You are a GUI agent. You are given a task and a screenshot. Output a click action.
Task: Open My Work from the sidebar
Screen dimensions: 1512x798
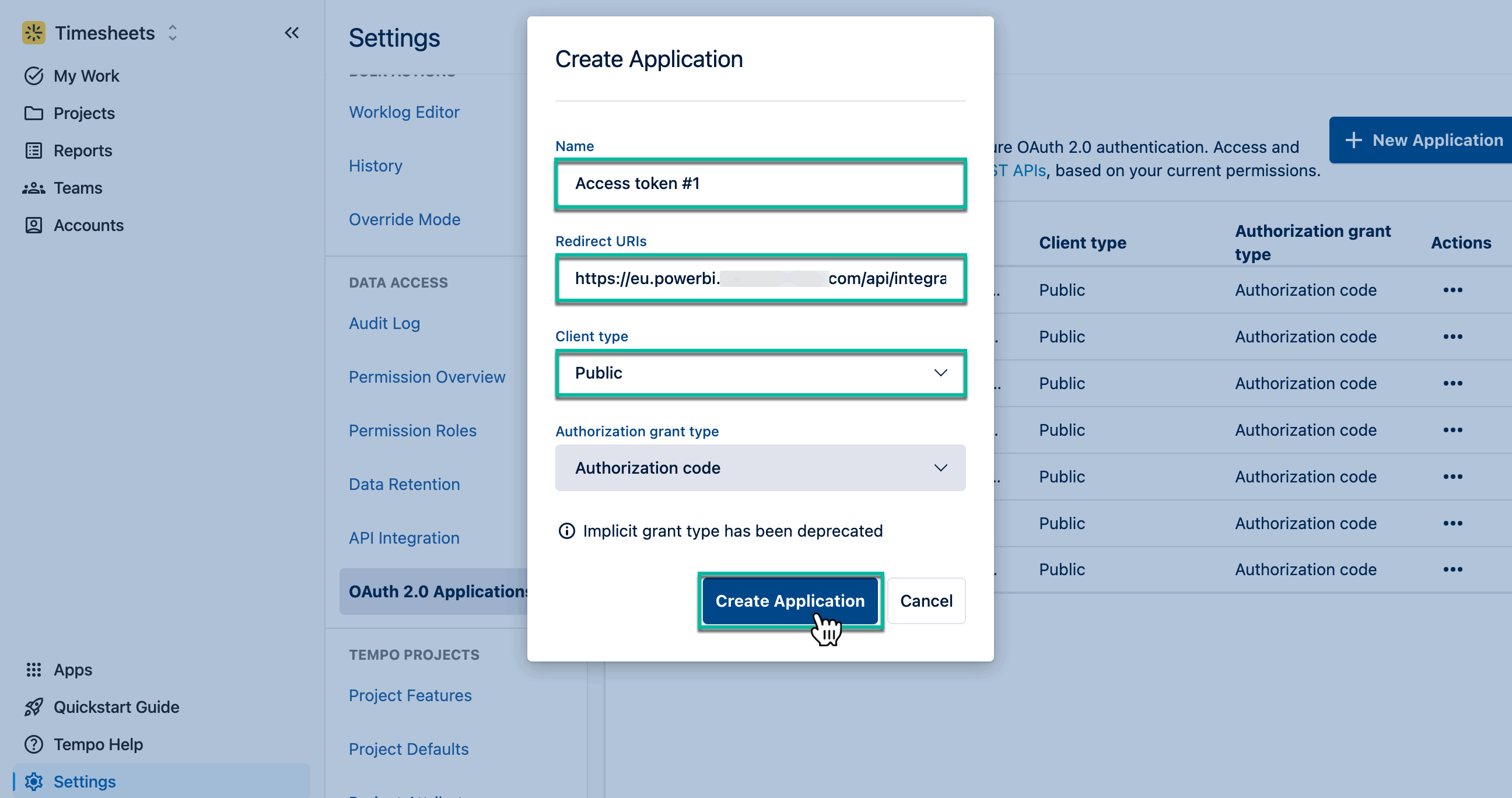tap(86, 75)
